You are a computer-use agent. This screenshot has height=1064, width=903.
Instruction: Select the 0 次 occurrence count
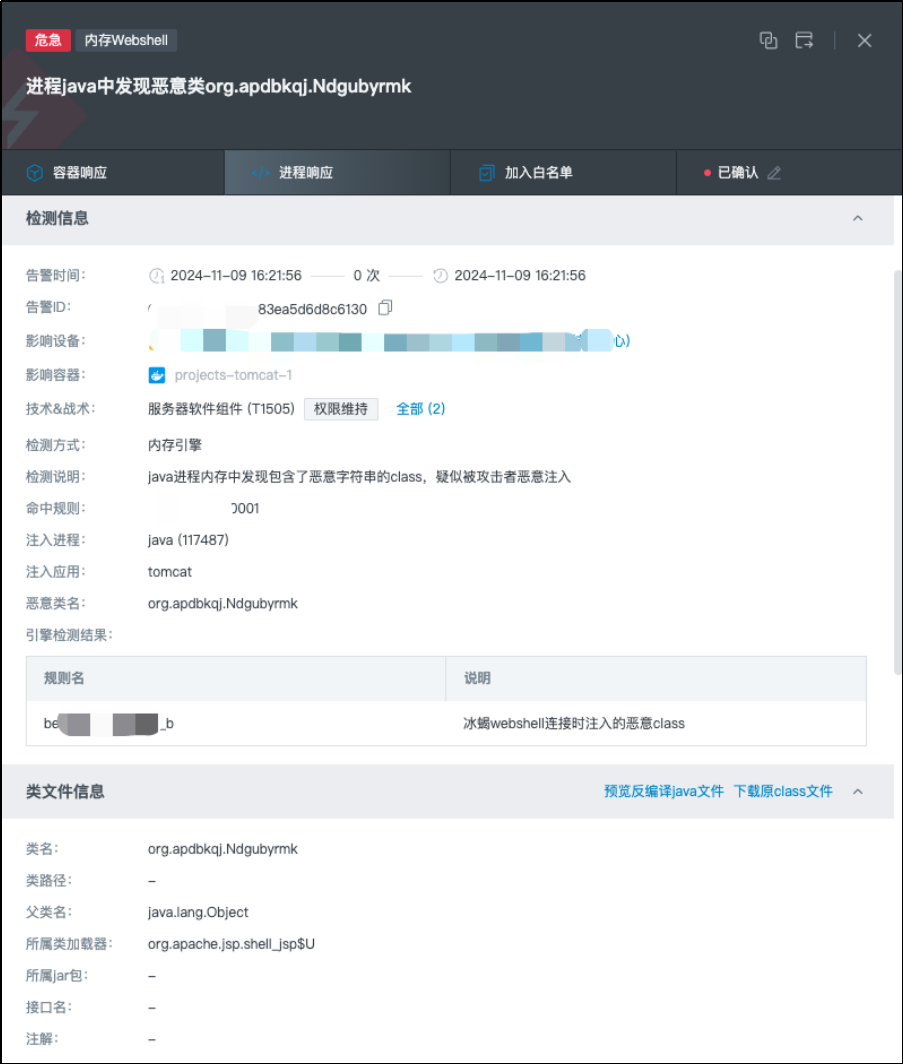point(366,276)
